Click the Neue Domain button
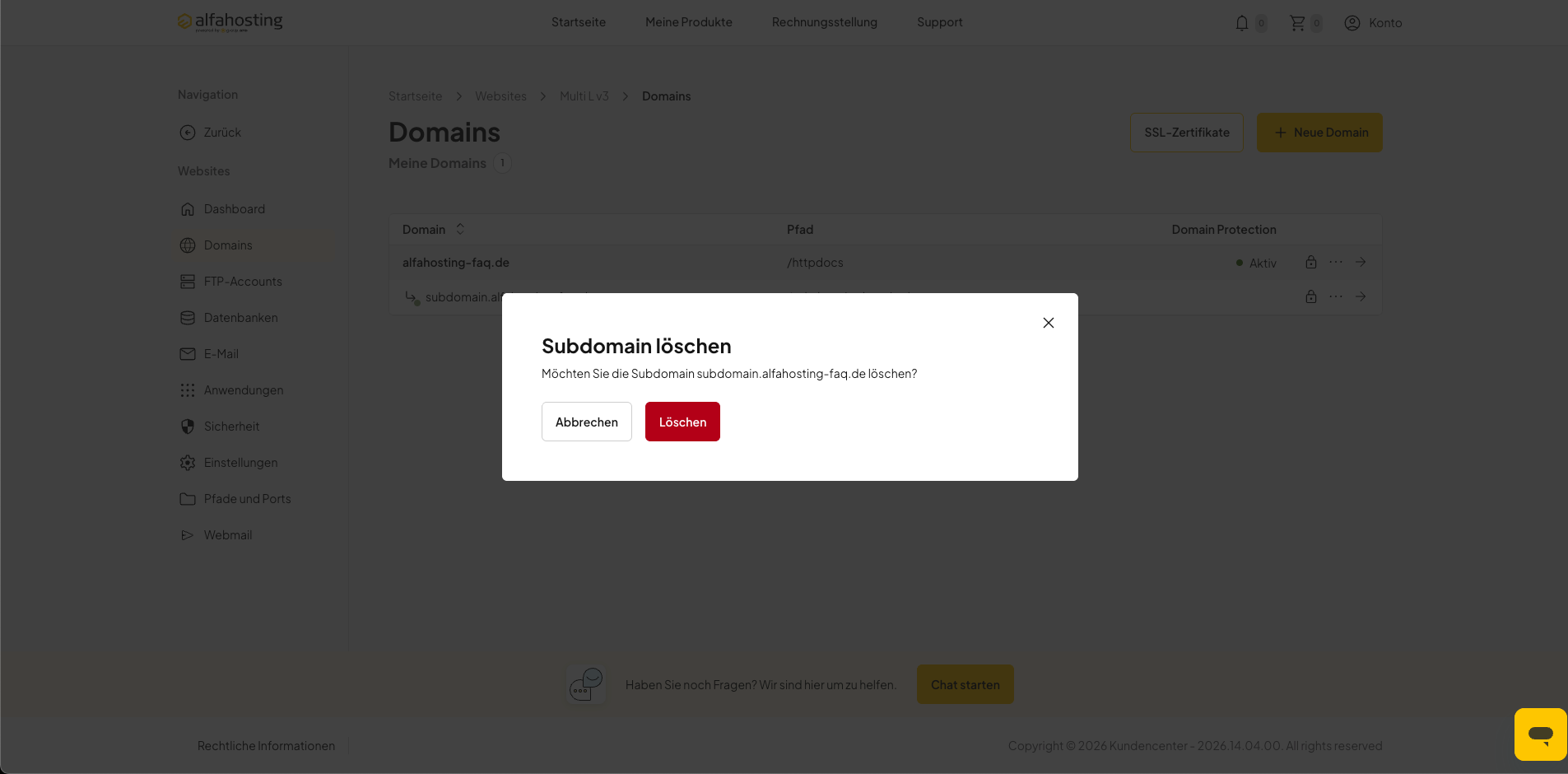 pos(1319,133)
